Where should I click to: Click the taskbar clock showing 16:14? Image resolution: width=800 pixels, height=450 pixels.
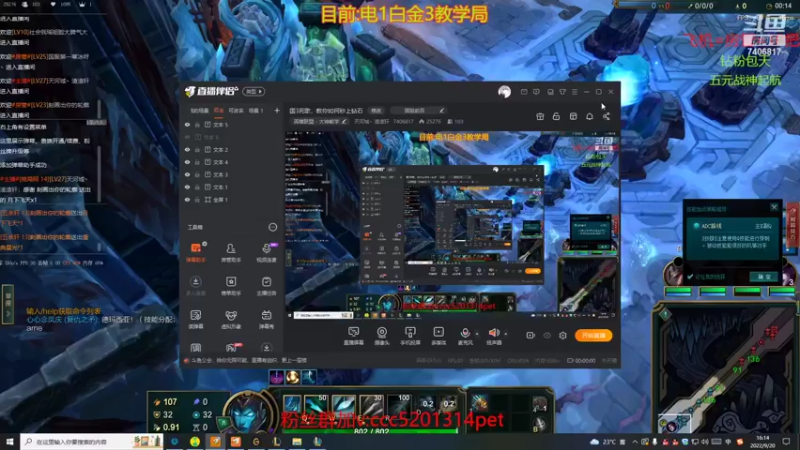click(x=762, y=441)
